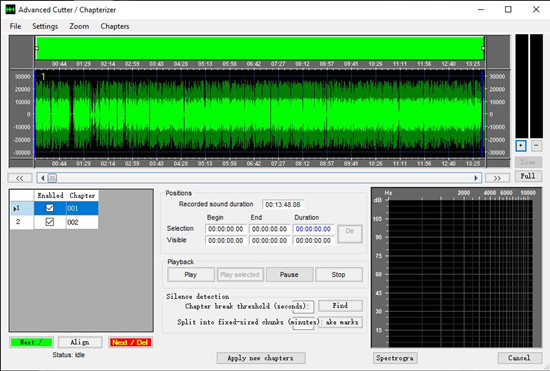
Task: Click the Visible Begin time field
Action: click(x=226, y=241)
